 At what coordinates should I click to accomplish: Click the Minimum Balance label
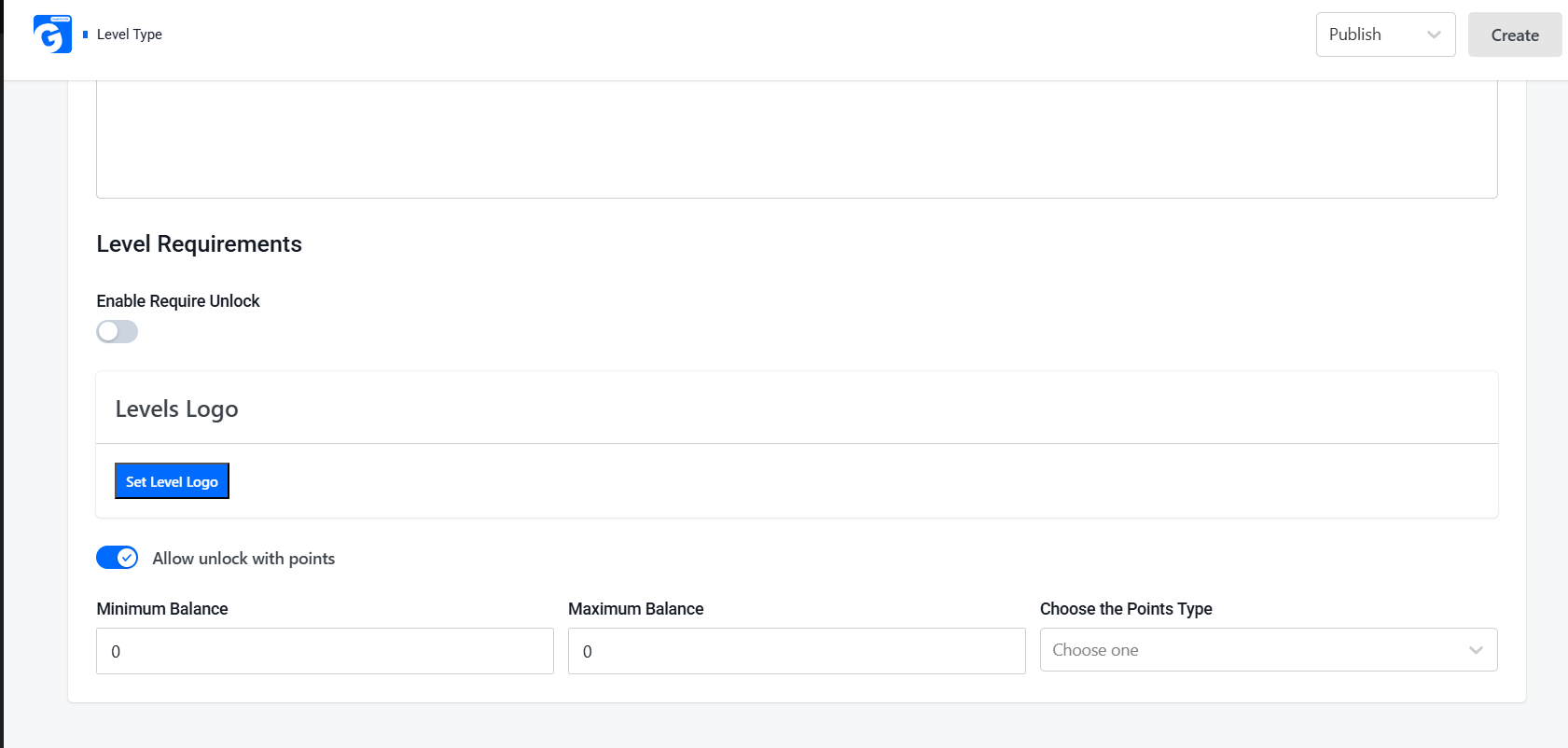coord(162,609)
